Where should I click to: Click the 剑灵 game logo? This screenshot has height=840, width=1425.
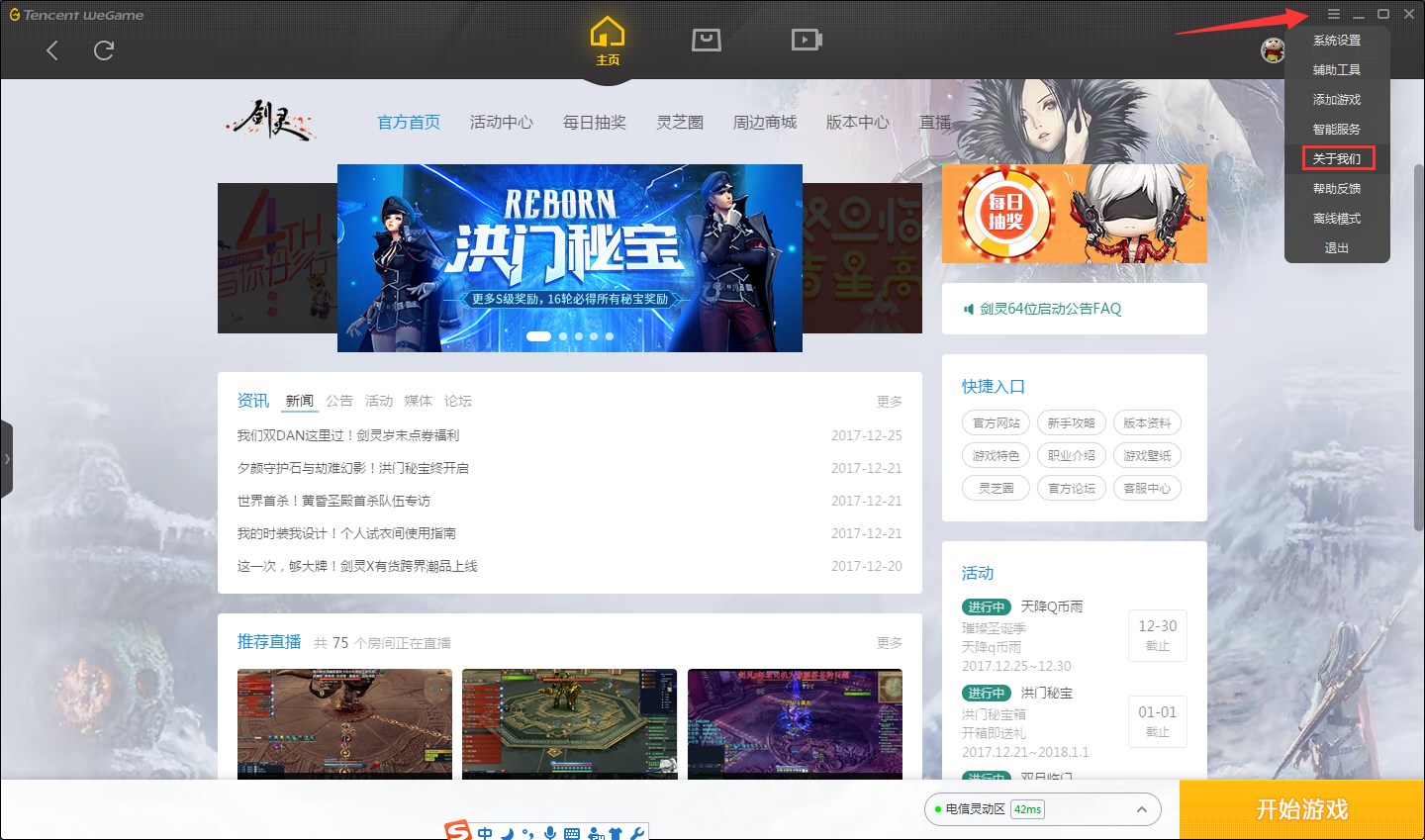tap(272, 122)
